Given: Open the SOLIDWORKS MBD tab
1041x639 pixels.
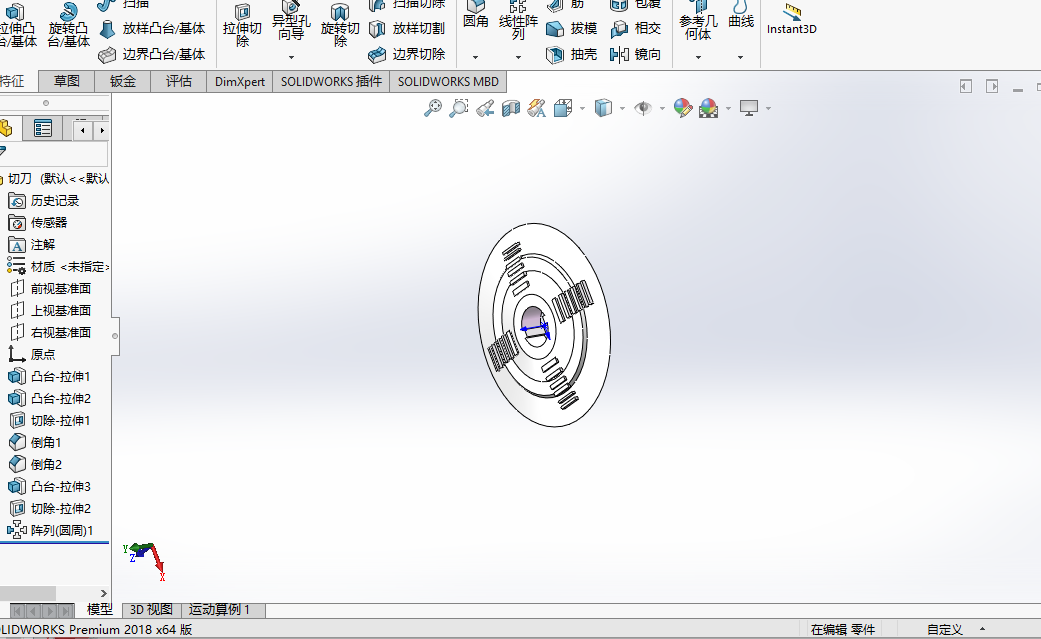Looking at the screenshot, I should (x=449, y=82).
